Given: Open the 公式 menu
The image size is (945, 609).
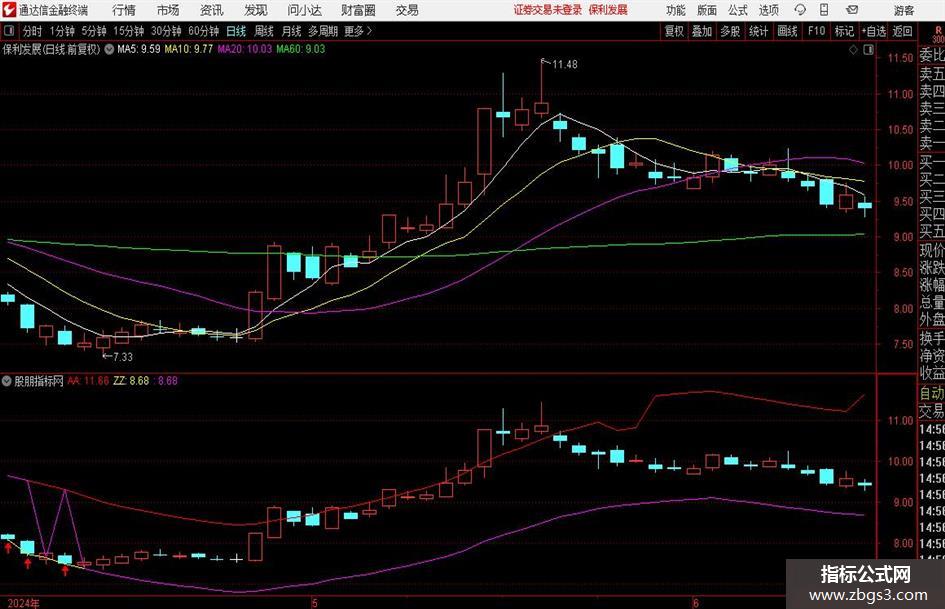Looking at the screenshot, I should [x=737, y=10].
